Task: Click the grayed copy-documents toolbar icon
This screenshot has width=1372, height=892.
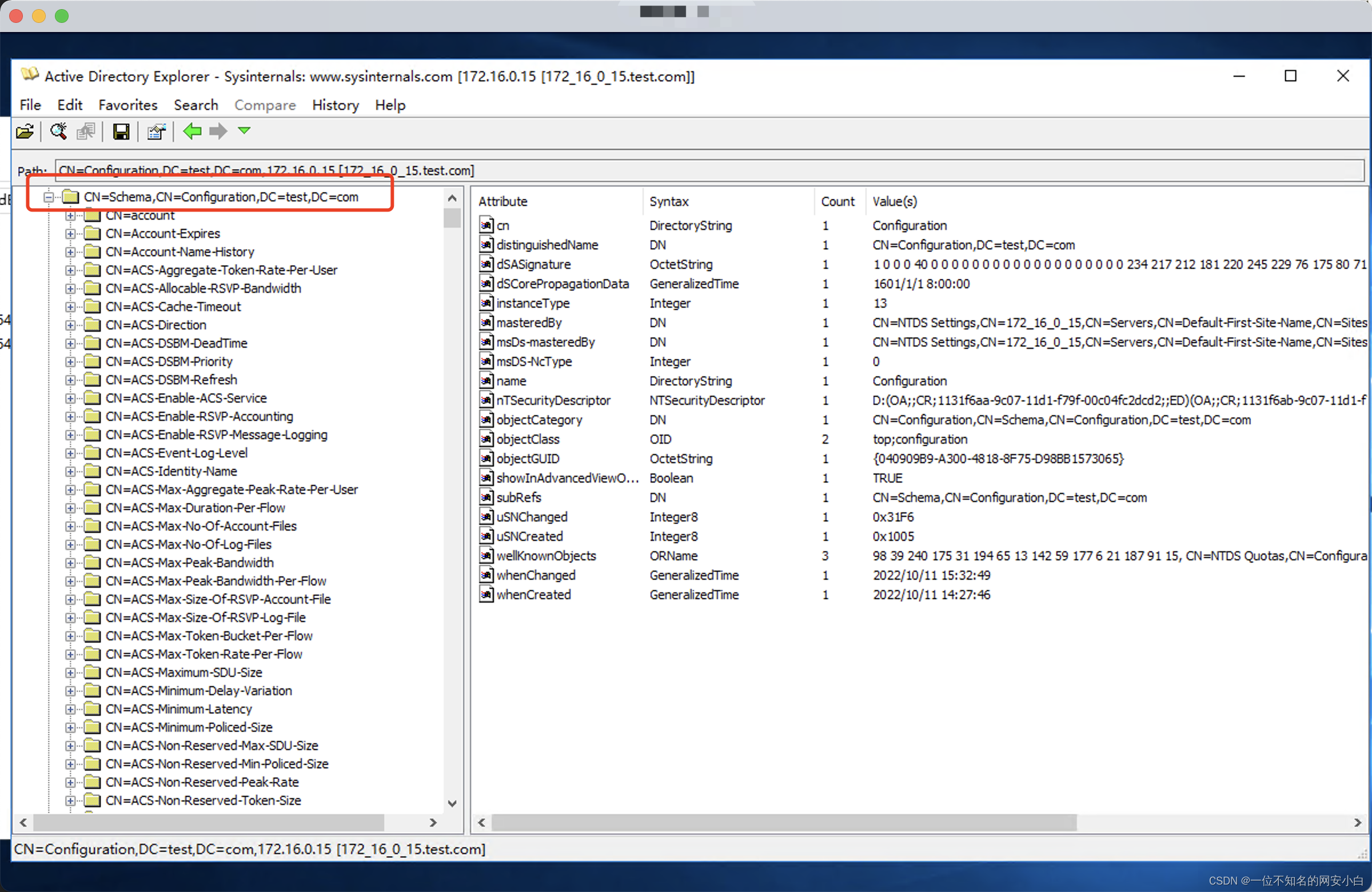Action: (x=86, y=132)
